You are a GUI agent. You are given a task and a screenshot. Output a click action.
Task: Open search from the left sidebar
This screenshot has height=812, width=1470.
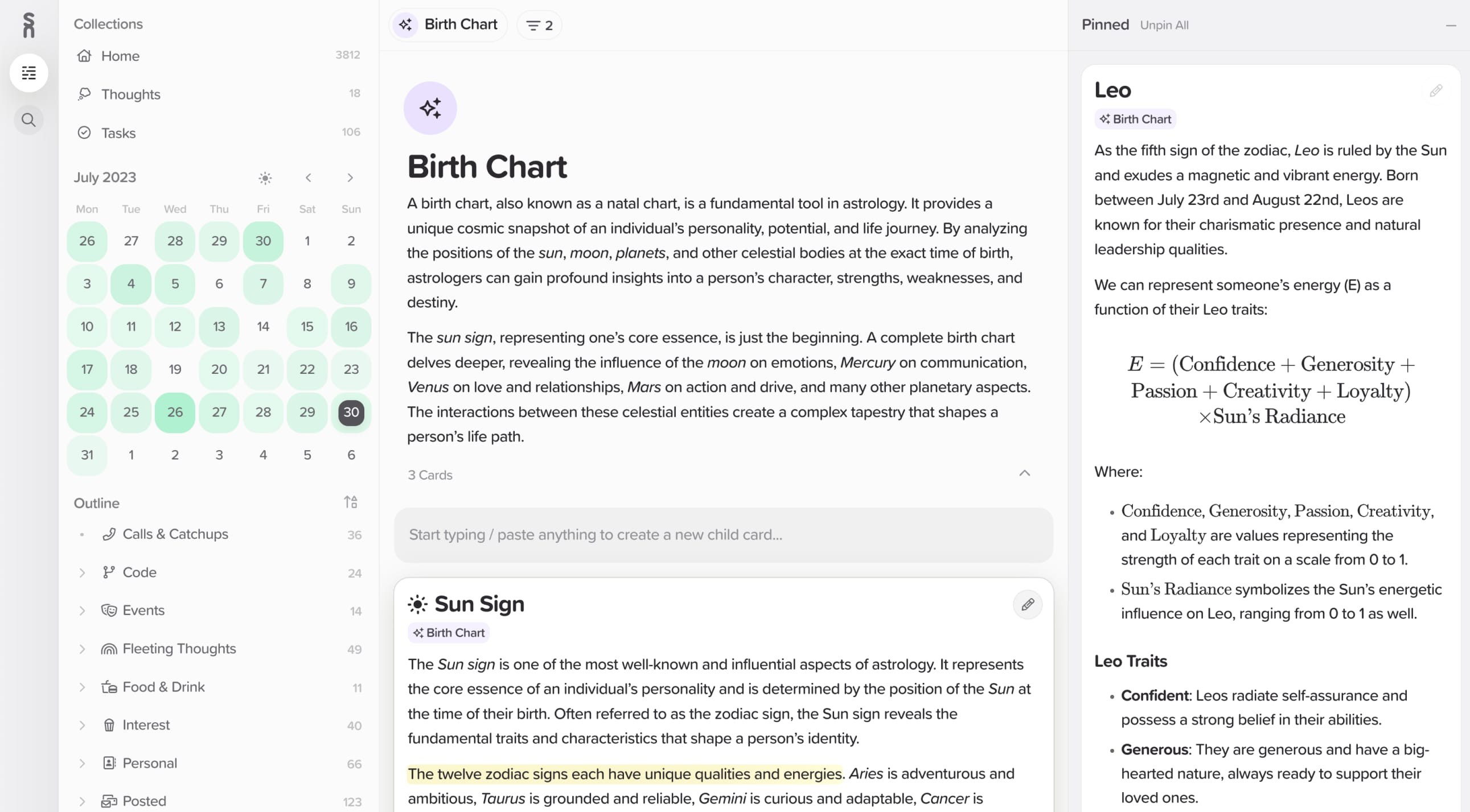28,119
